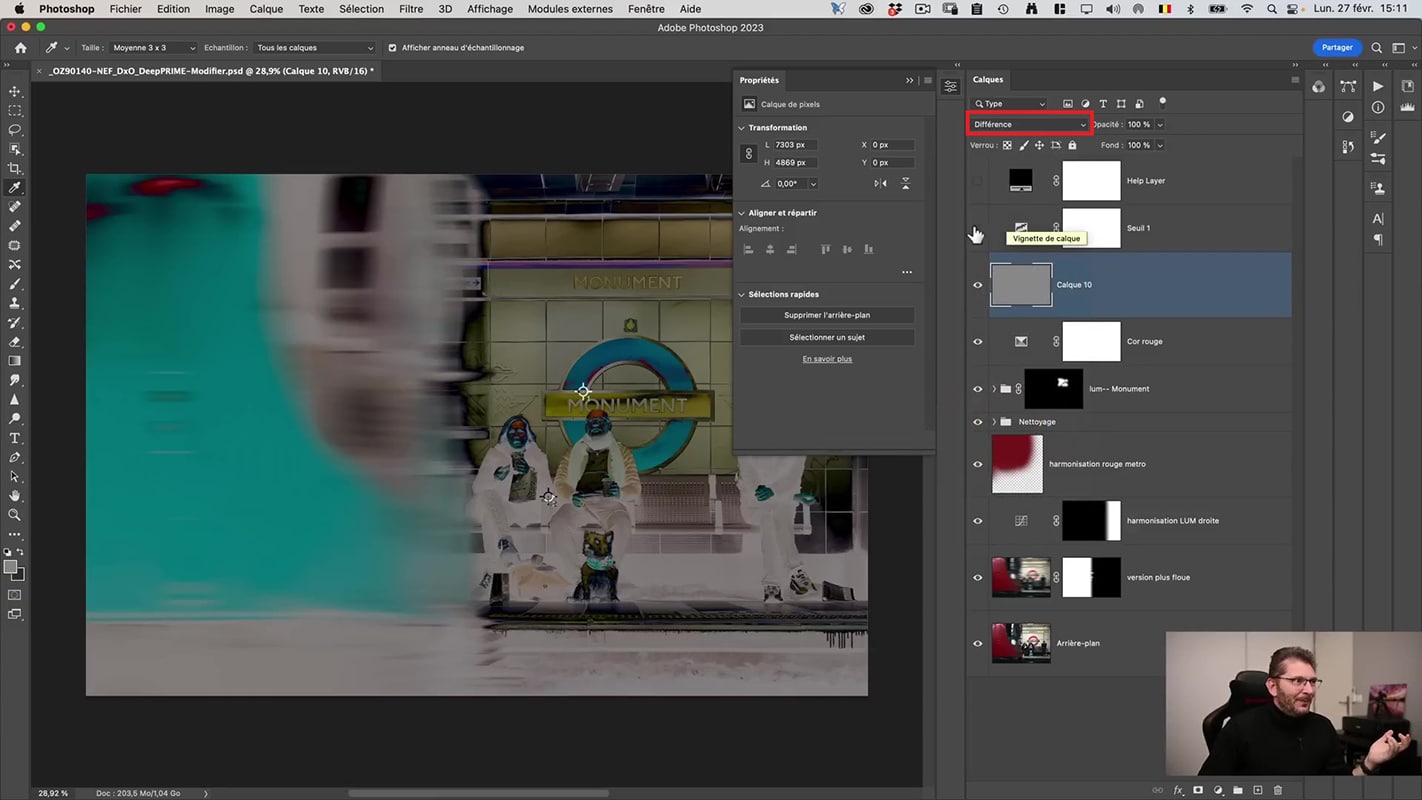1422x800 pixels.
Task: Hide the version plus floue layer
Action: pos(978,577)
